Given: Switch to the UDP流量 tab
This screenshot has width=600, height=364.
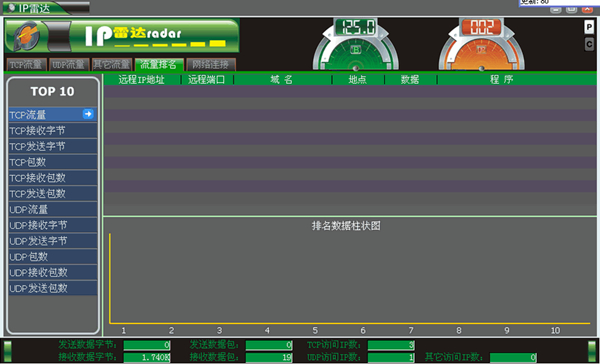Looking at the screenshot, I should pos(69,65).
